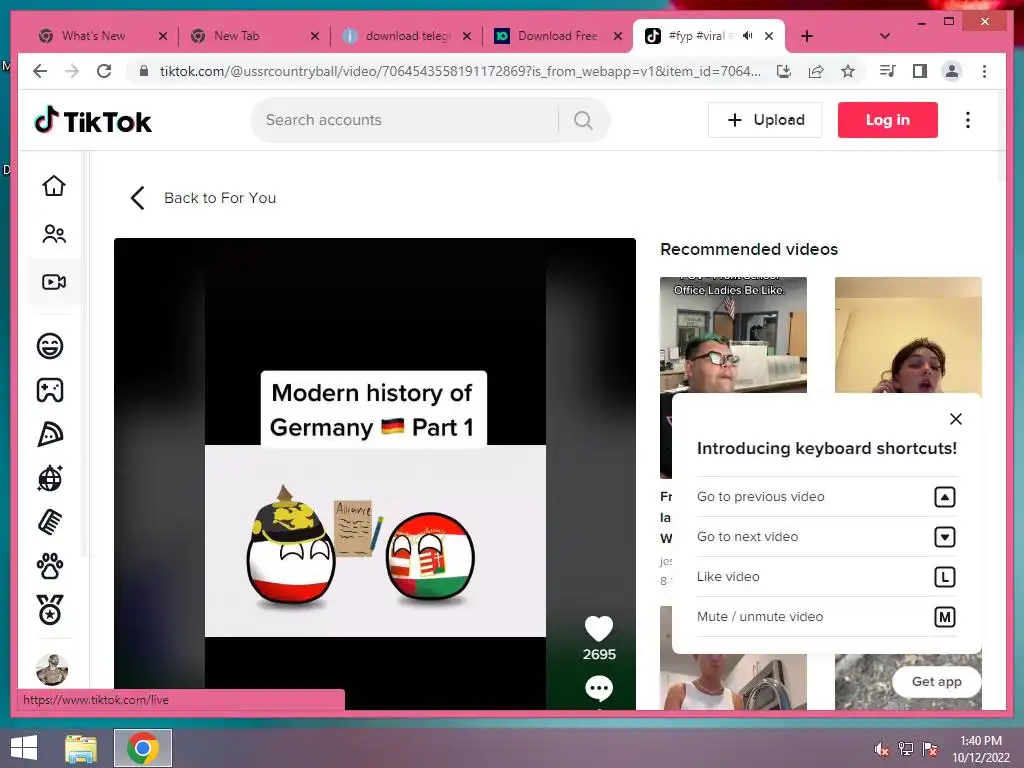The height and width of the screenshot is (768, 1024).
Task: Open the tab search dropdown chevron
Action: (885, 36)
